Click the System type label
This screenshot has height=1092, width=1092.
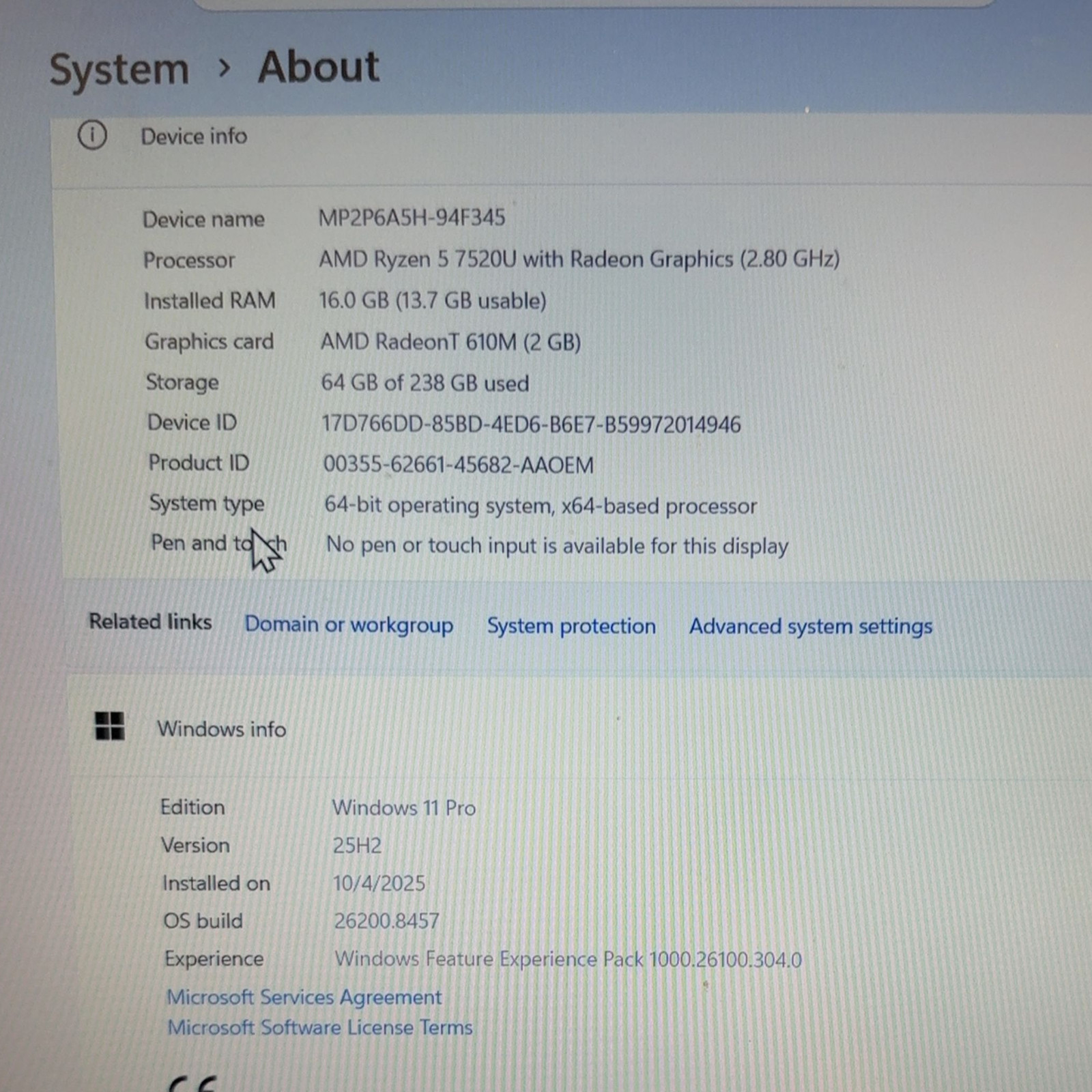pyautogui.click(x=207, y=504)
